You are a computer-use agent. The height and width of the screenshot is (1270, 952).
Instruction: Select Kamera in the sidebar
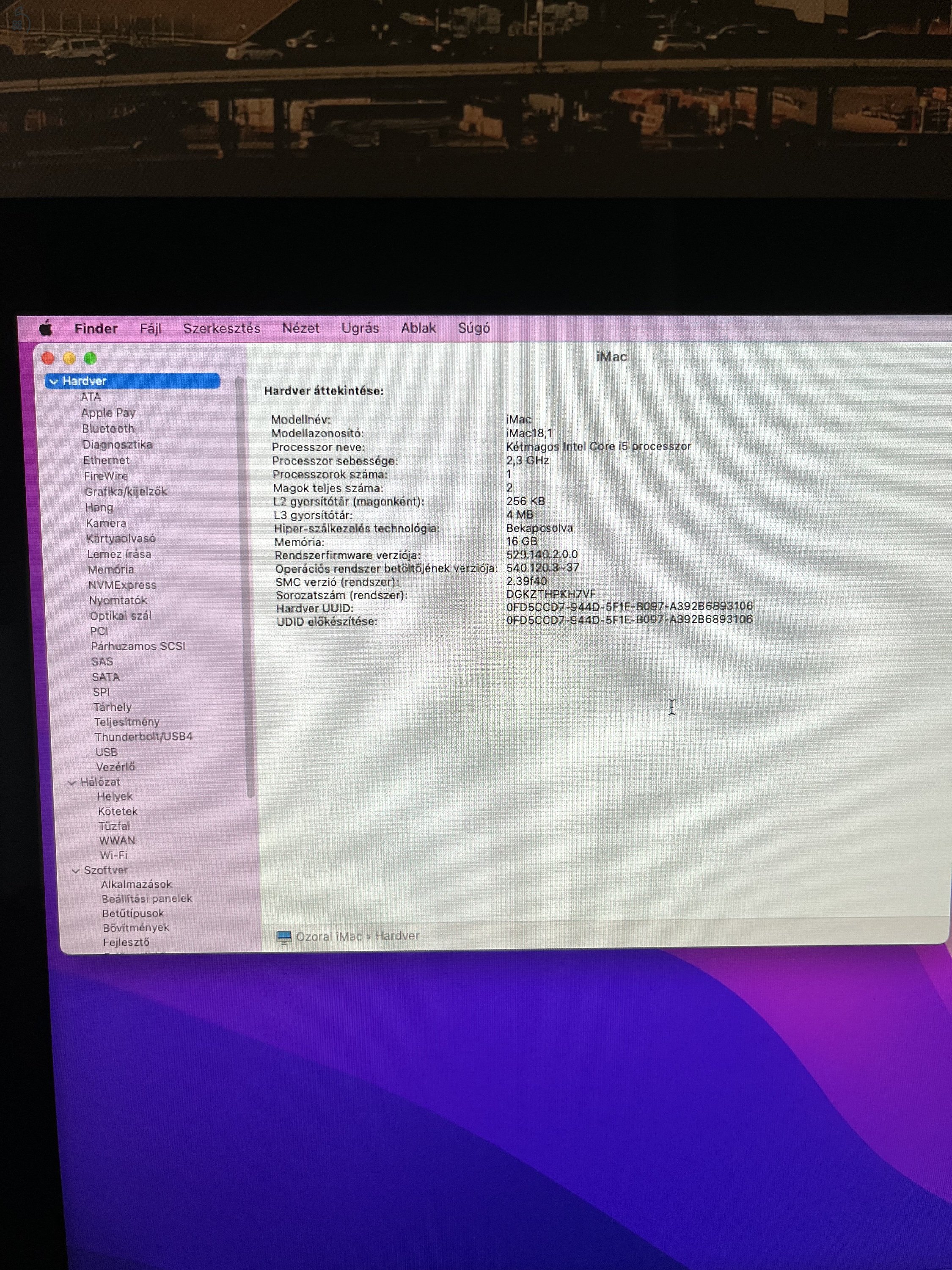coord(106,523)
